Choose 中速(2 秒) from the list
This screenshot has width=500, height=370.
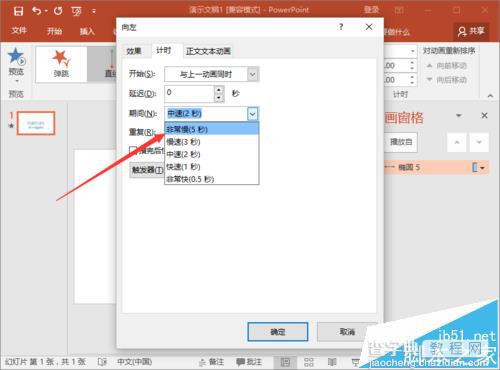click(x=211, y=154)
